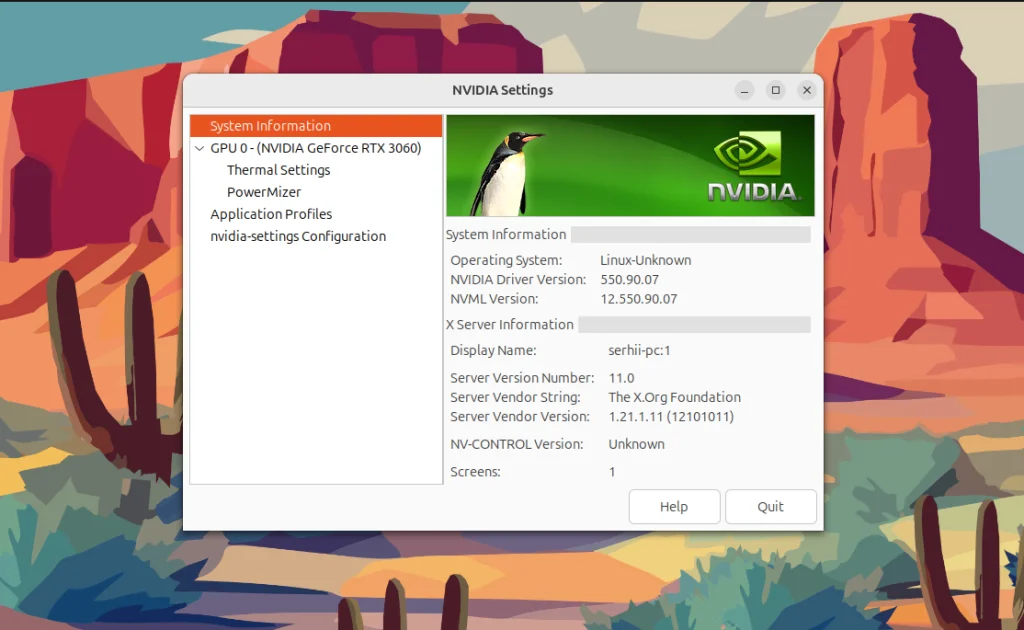
Task: Close the NVIDIA Settings window
Action: pos(807,90)
